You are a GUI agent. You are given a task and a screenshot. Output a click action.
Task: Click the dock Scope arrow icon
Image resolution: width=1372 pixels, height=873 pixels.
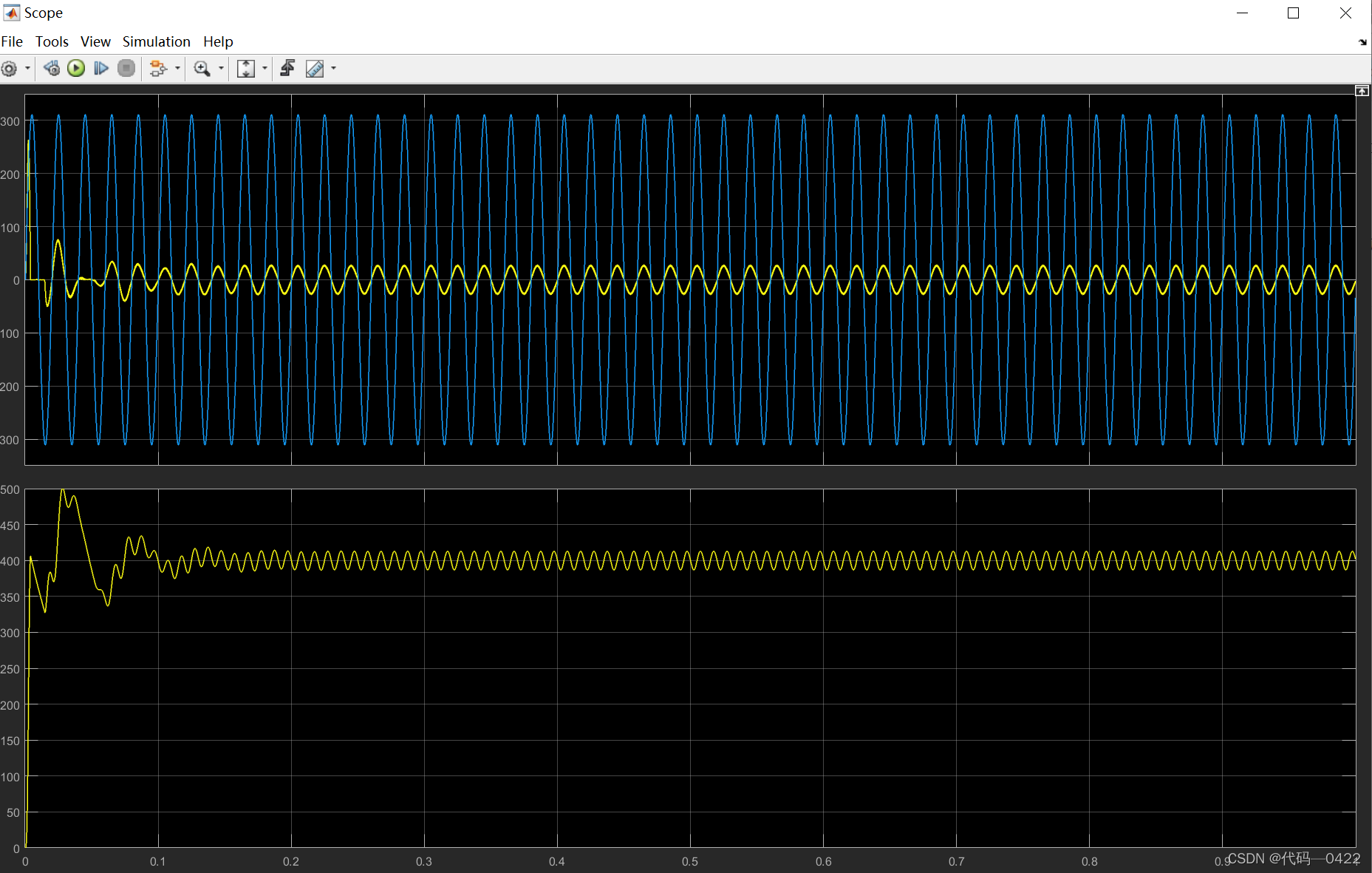pos(1363,42)
